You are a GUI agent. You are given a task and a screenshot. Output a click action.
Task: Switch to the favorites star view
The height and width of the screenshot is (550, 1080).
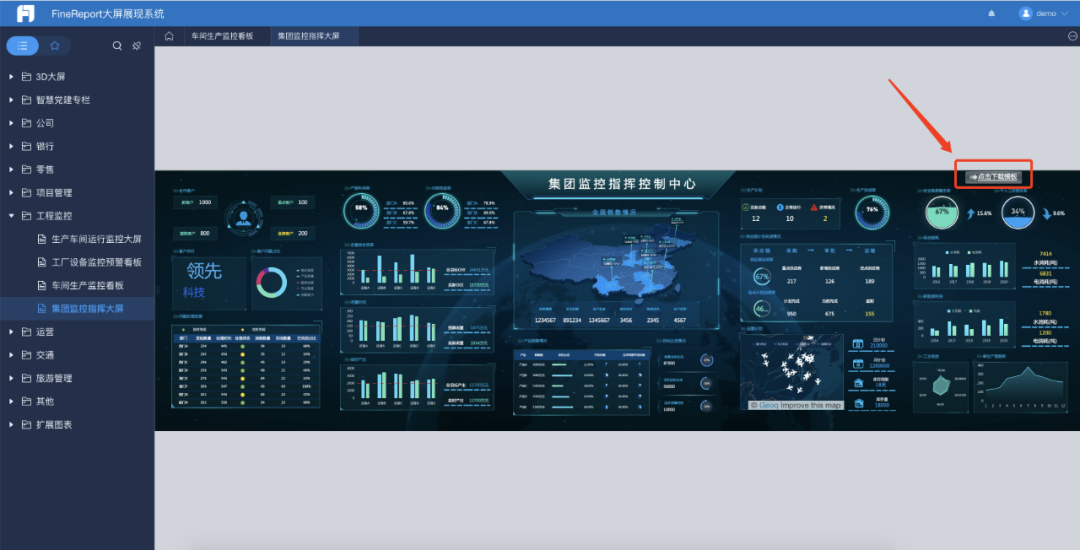(x=55, y=46)
